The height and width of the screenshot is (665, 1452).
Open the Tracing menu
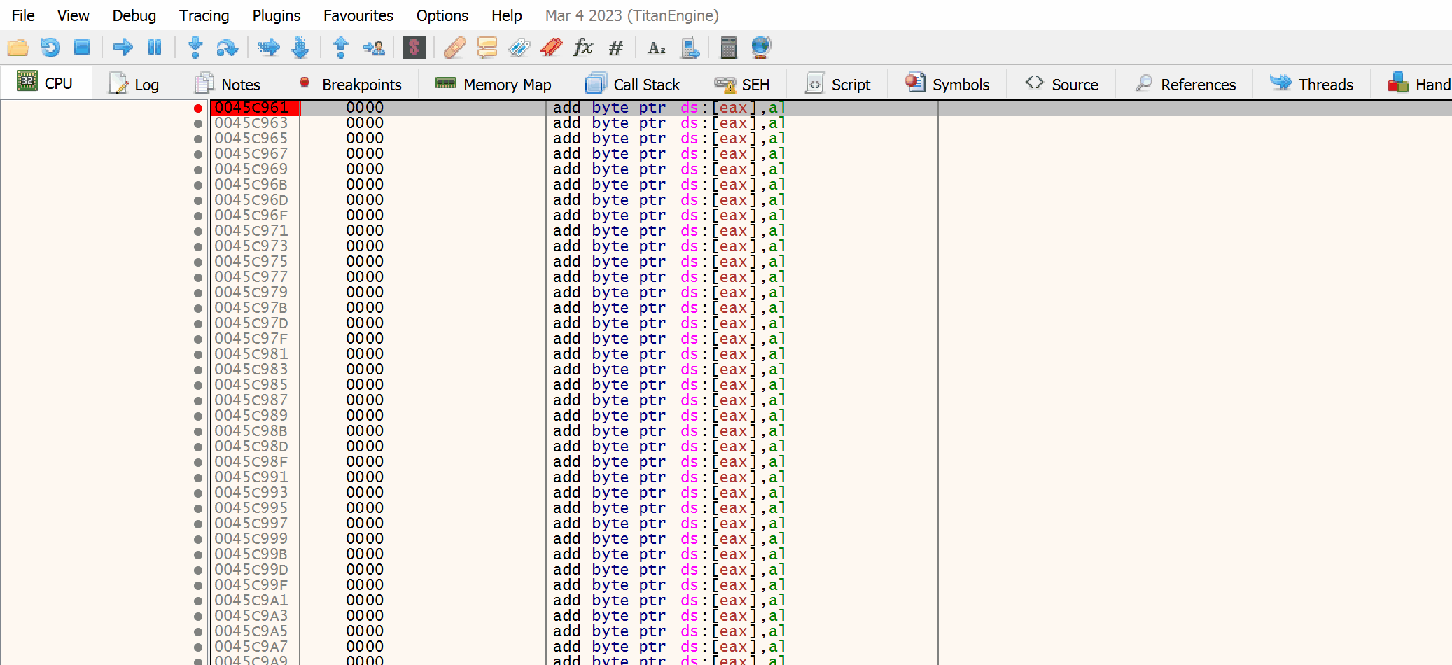click(x=203, y=15)
